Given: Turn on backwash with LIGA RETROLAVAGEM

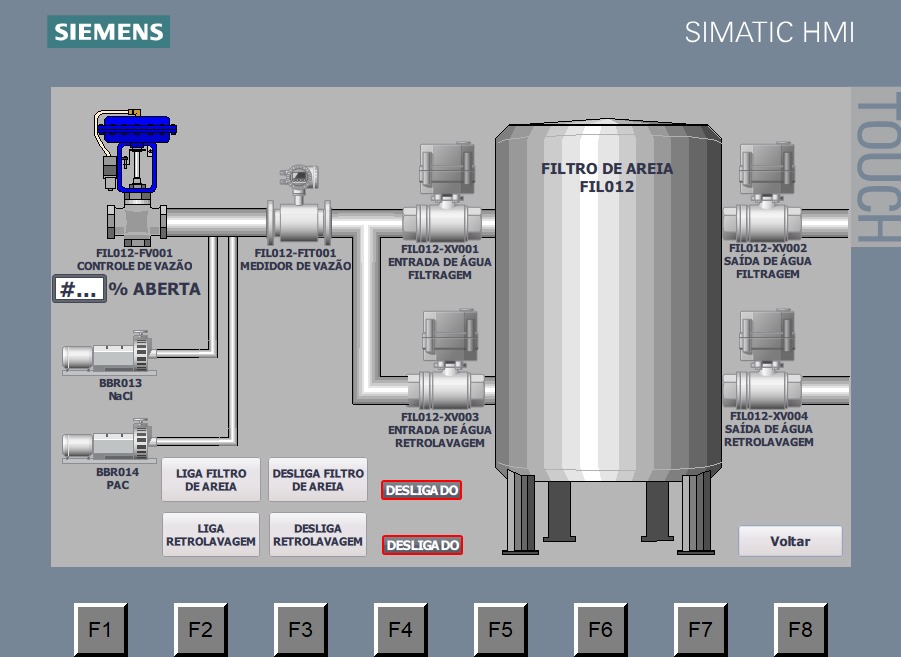Looking at the screenshot, I should click(211, 535).
